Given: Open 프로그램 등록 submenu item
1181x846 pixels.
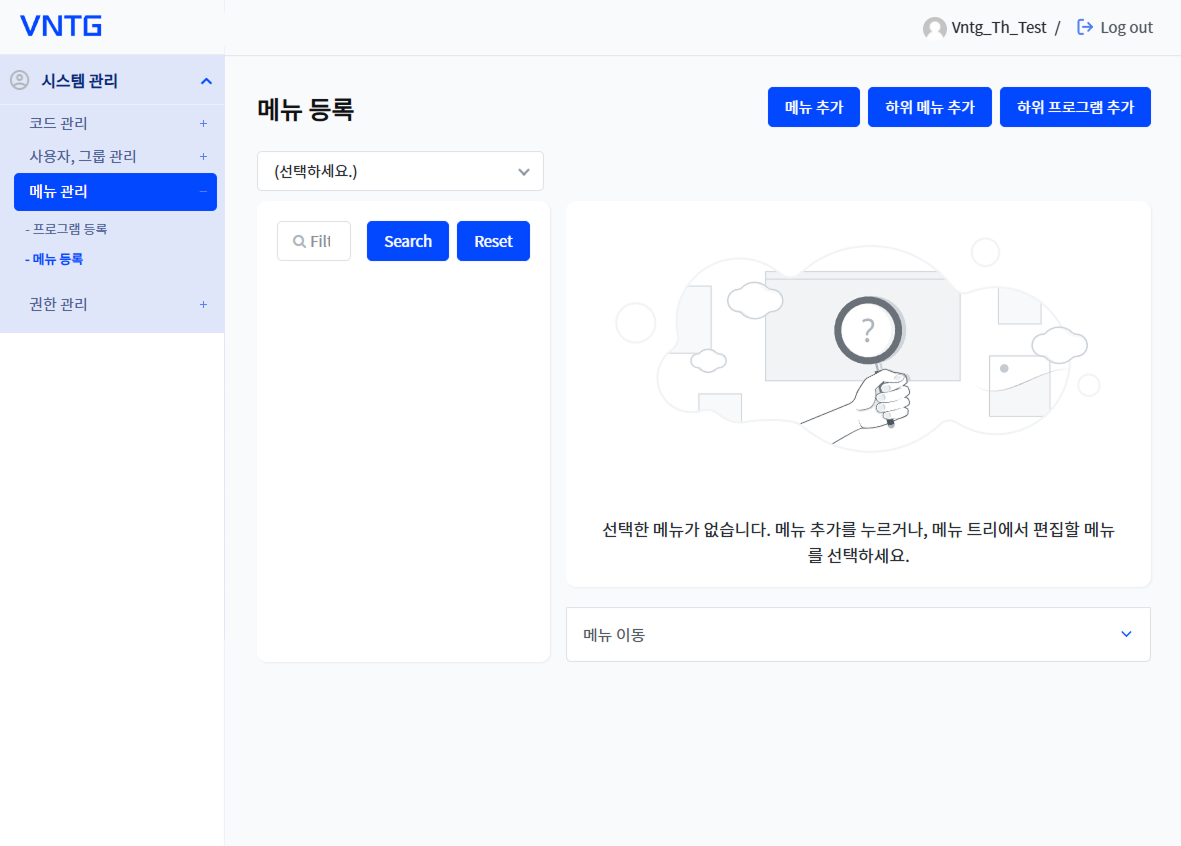Looking at the screenshot, I should point(69,229).
